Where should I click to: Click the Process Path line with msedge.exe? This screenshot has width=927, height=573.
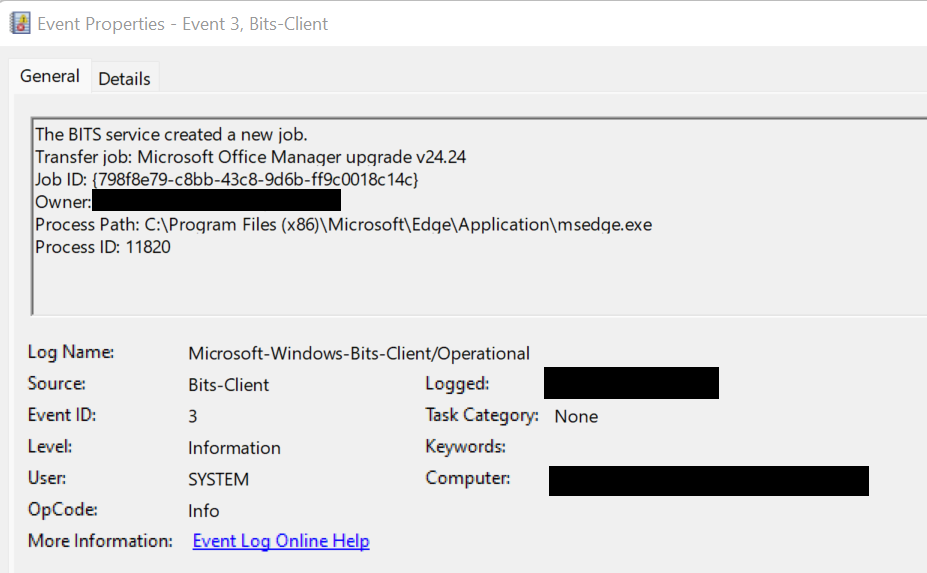click(343, 225)
